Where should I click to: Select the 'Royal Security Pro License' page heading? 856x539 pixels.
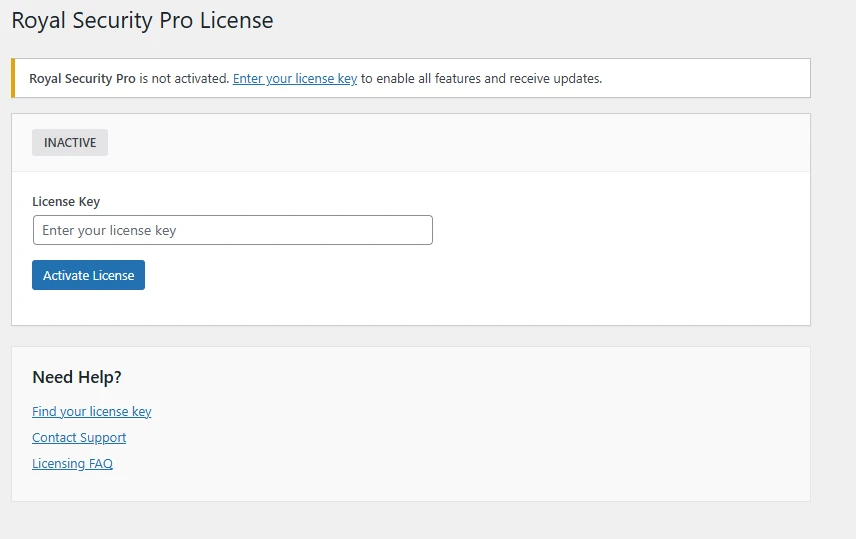click(x=142, y=21)
